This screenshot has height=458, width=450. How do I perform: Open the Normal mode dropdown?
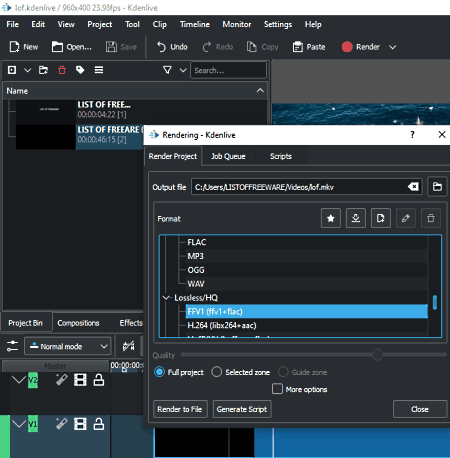68,346
